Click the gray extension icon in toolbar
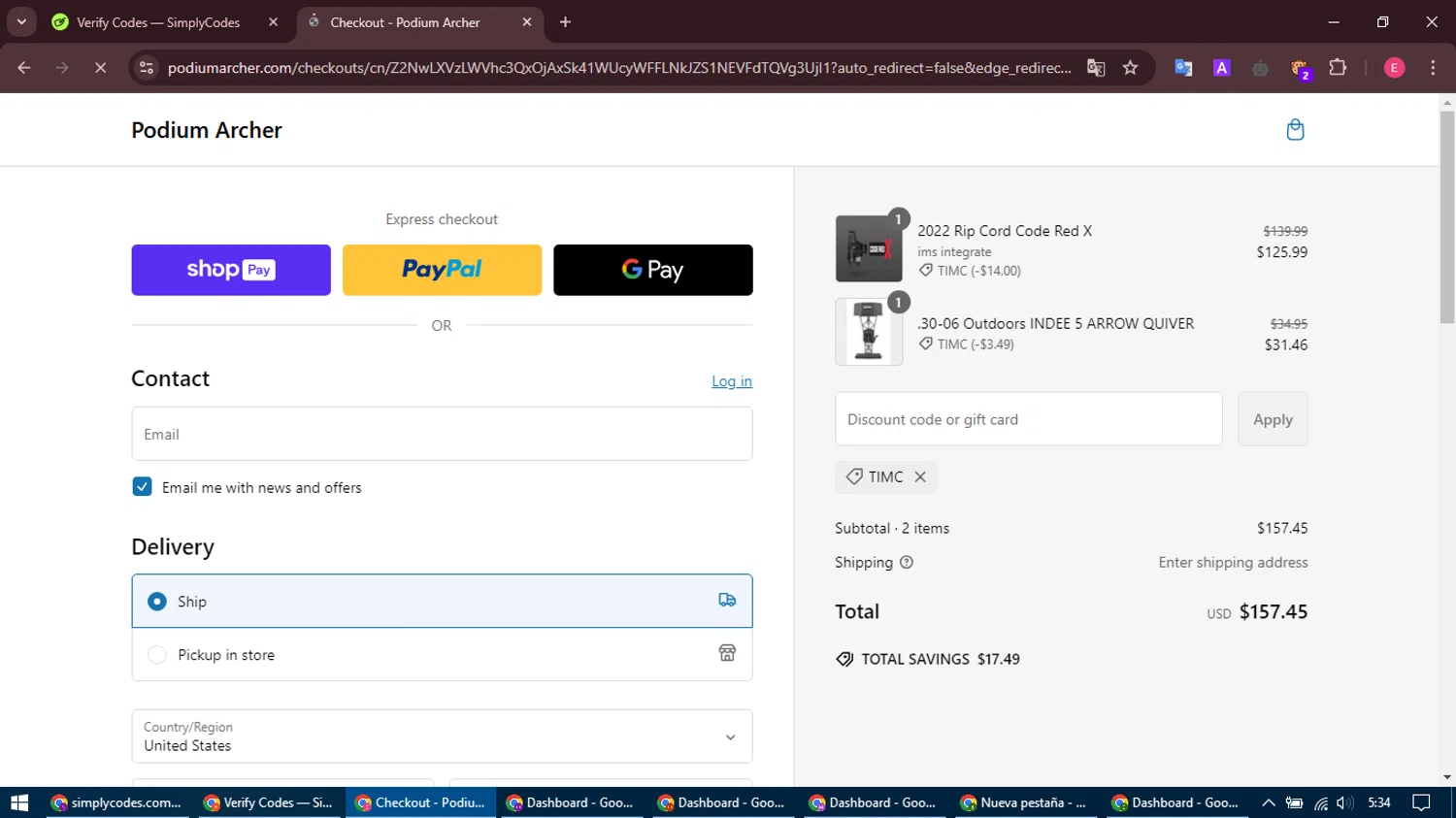Viewport: 1456px width, 818px height. click(1260, 68)
